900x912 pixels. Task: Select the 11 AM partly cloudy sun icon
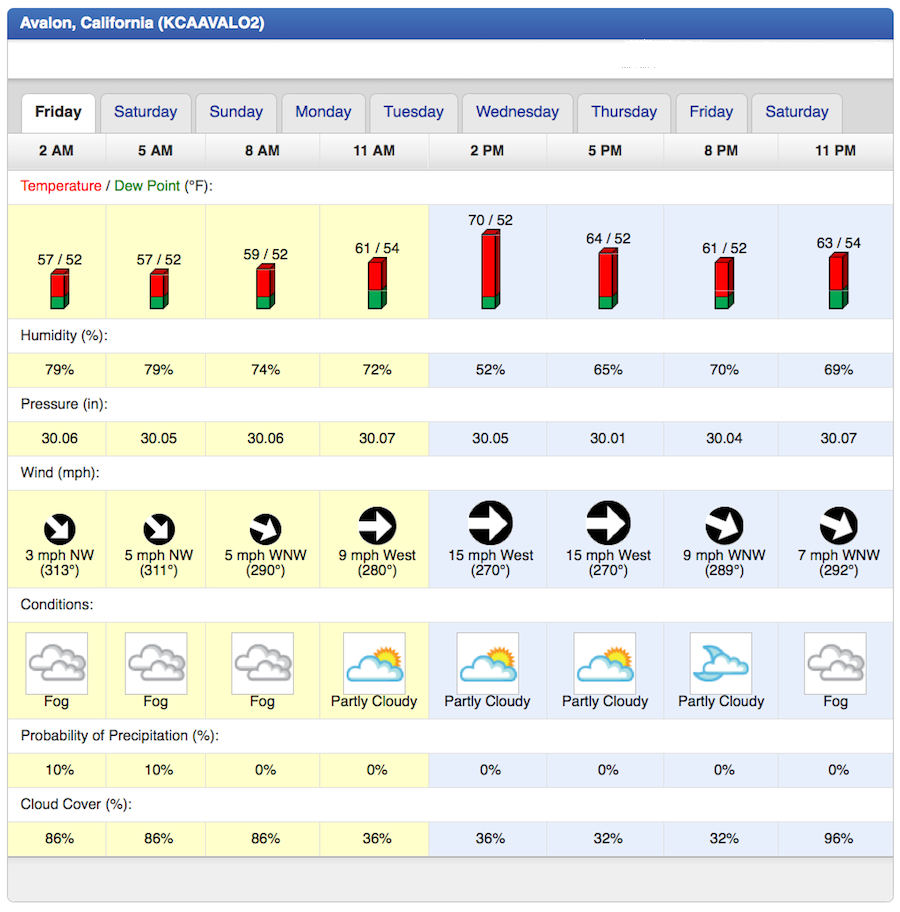pyautogui.click(x=374, y=663)
